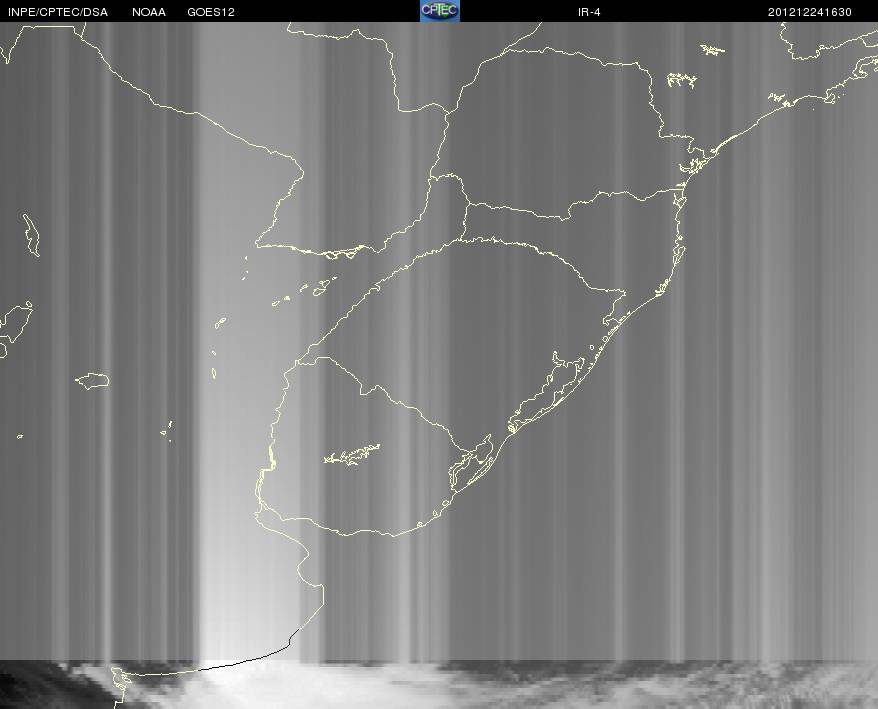Select the jagged island outline near top right
The image size is (878, 709).
point(681,80)
